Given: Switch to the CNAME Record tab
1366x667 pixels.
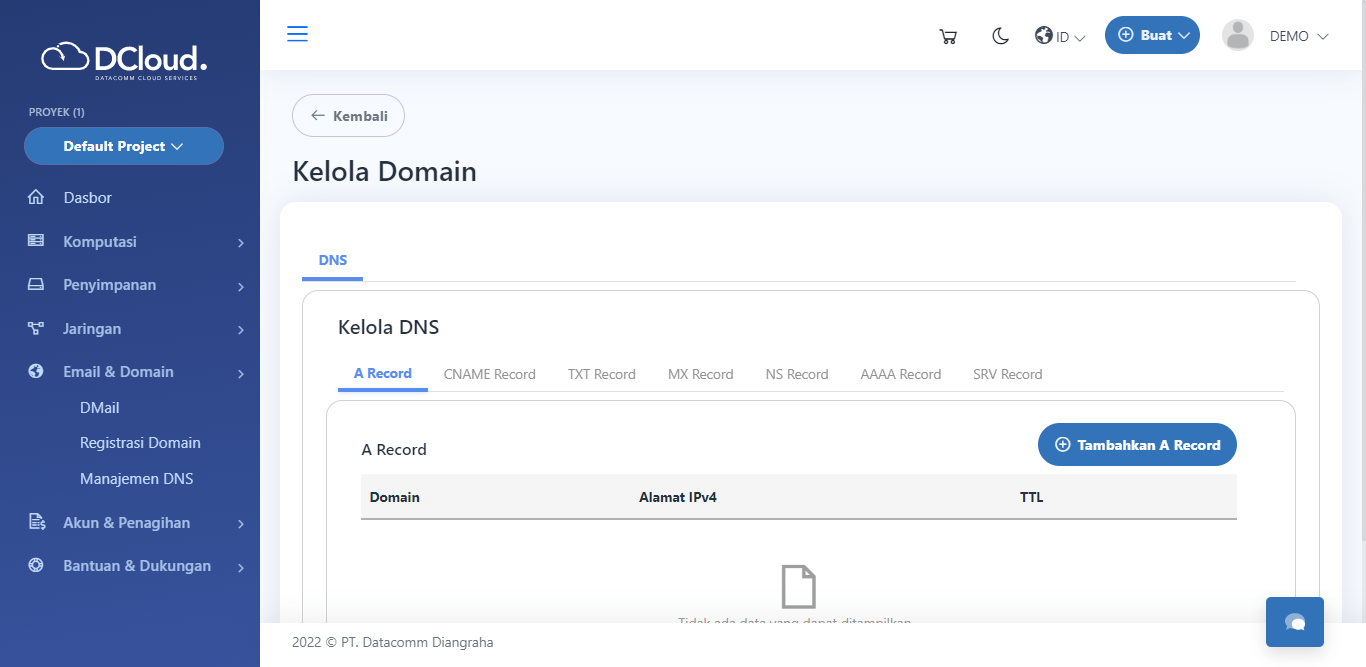Looking at the screenshot, I should (489, 374).
